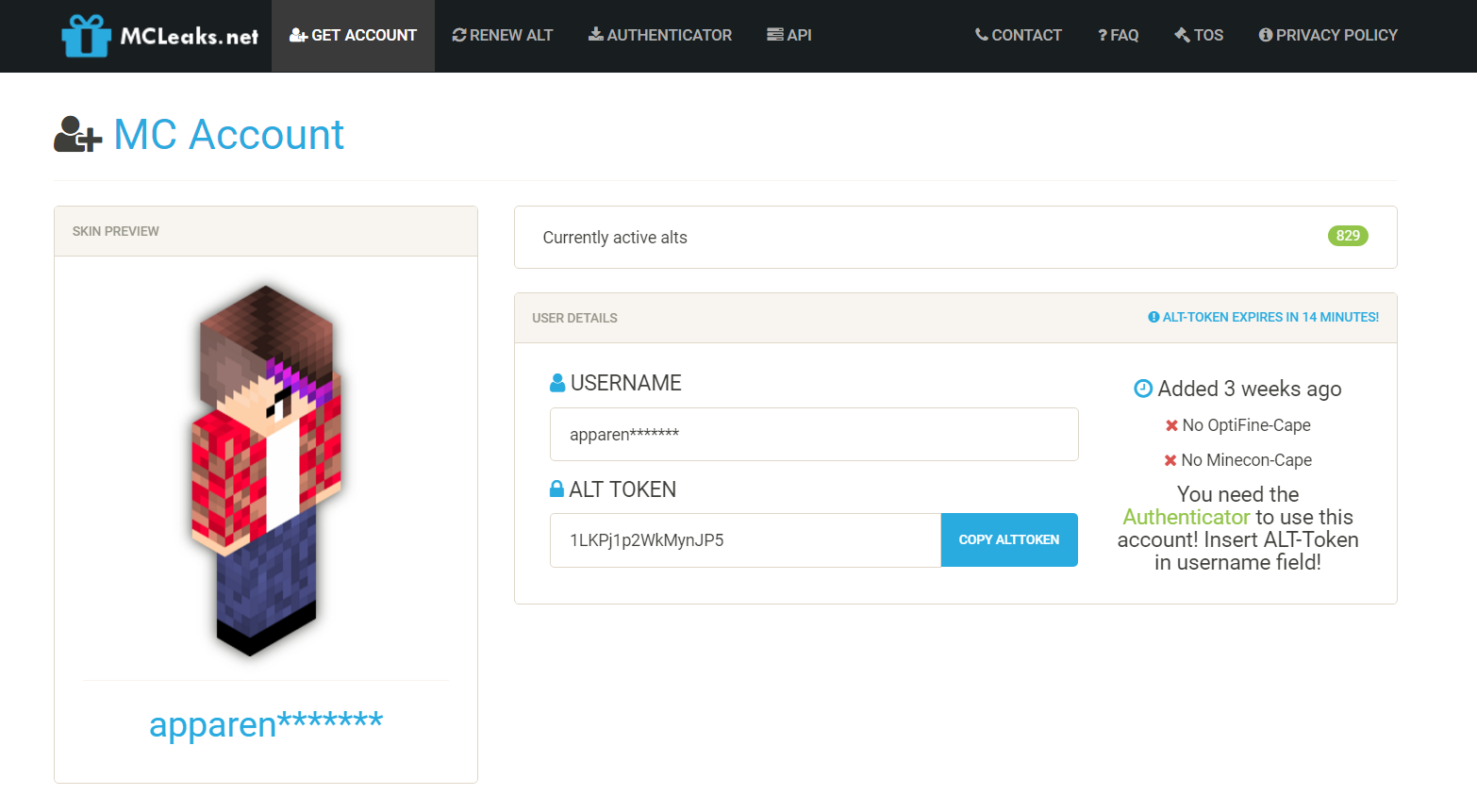This screenshot has width=1477, height=812.
Task: Click the No Minecon-Cape text
Action: pyautogui.click(x=1247, y=460)
